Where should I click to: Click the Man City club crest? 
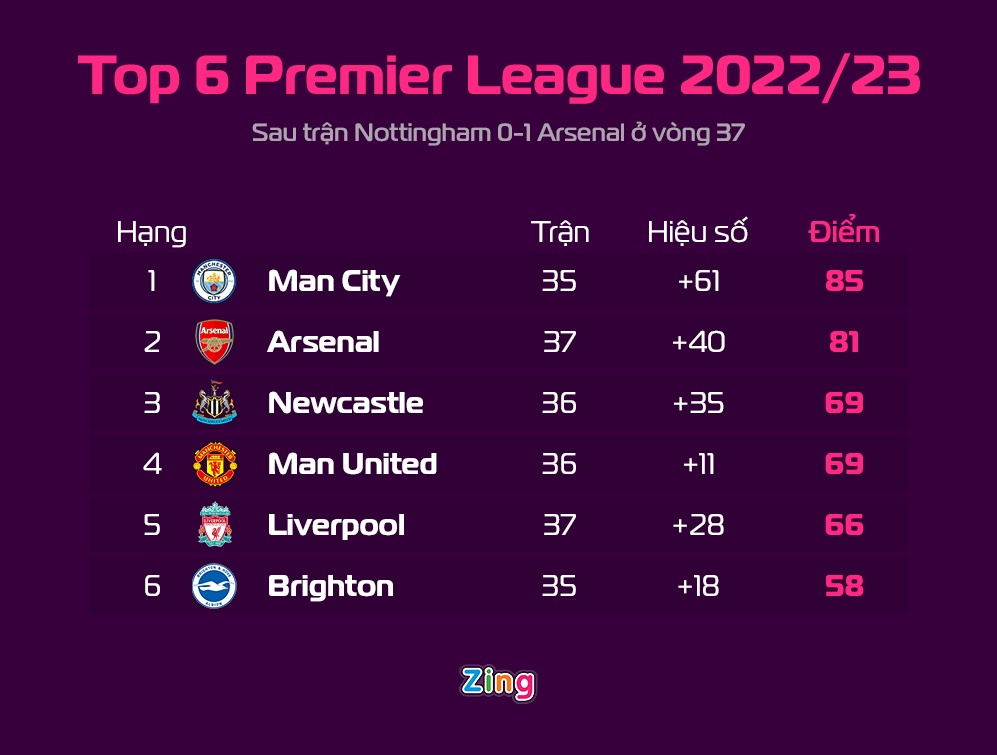(x=214, y=282)
